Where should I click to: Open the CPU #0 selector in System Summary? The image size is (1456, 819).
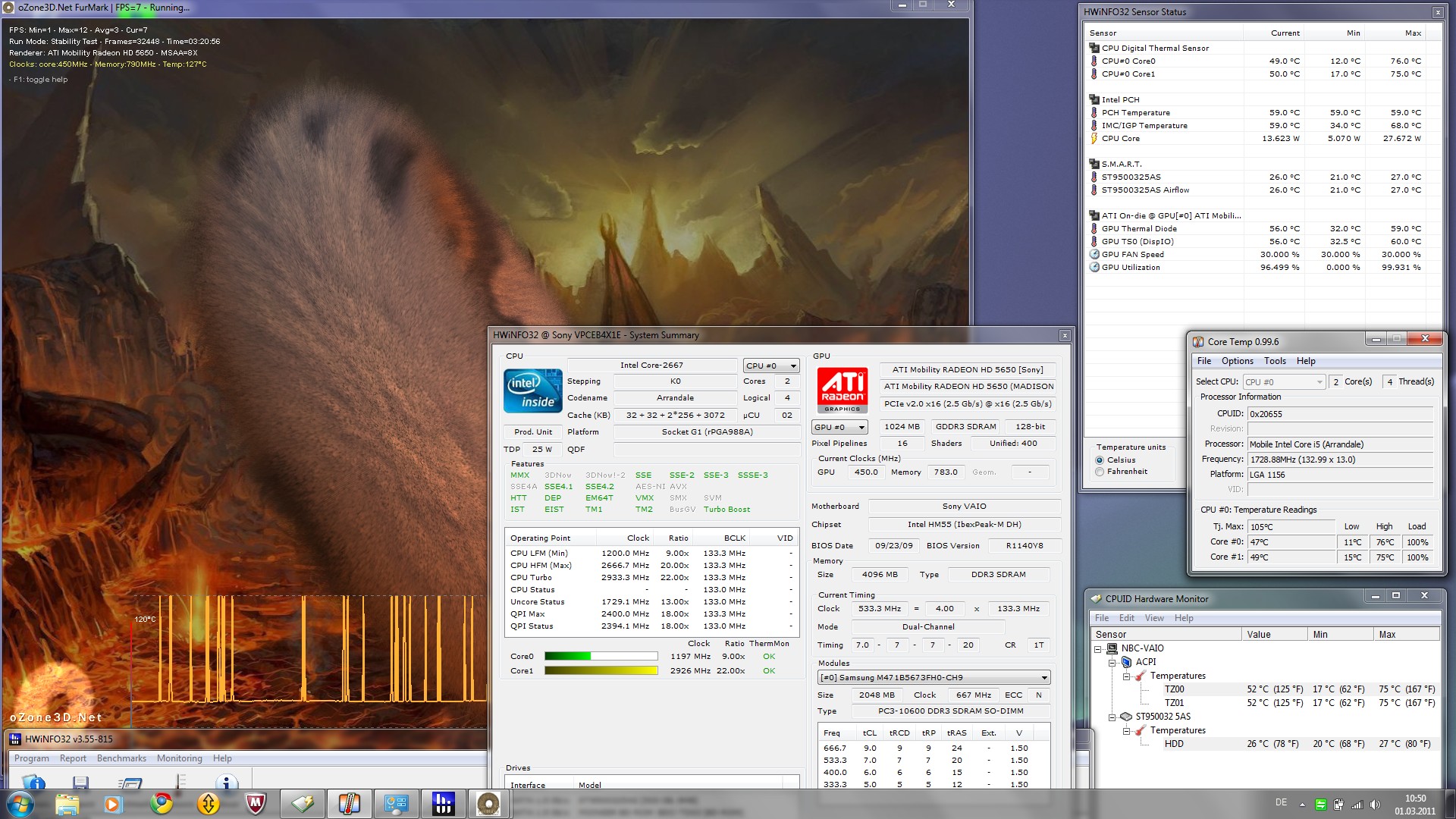[771, 366]
